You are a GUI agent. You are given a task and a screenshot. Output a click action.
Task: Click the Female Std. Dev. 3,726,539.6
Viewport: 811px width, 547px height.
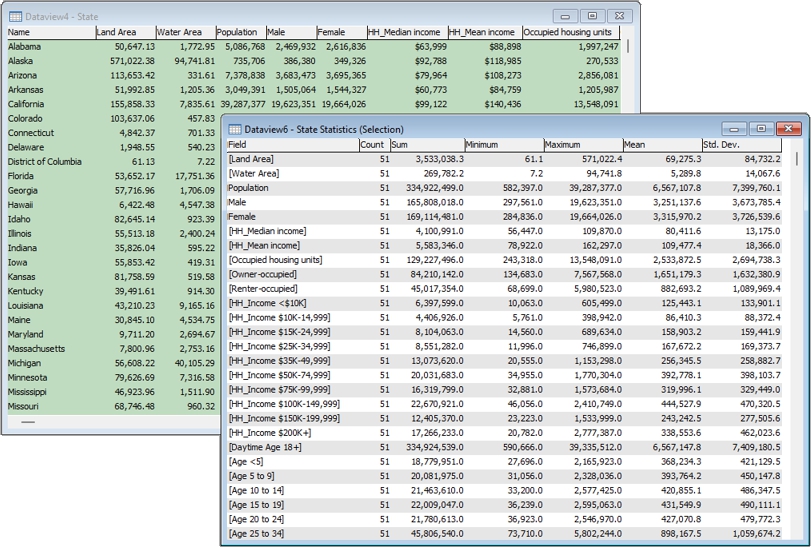[756, 217]
